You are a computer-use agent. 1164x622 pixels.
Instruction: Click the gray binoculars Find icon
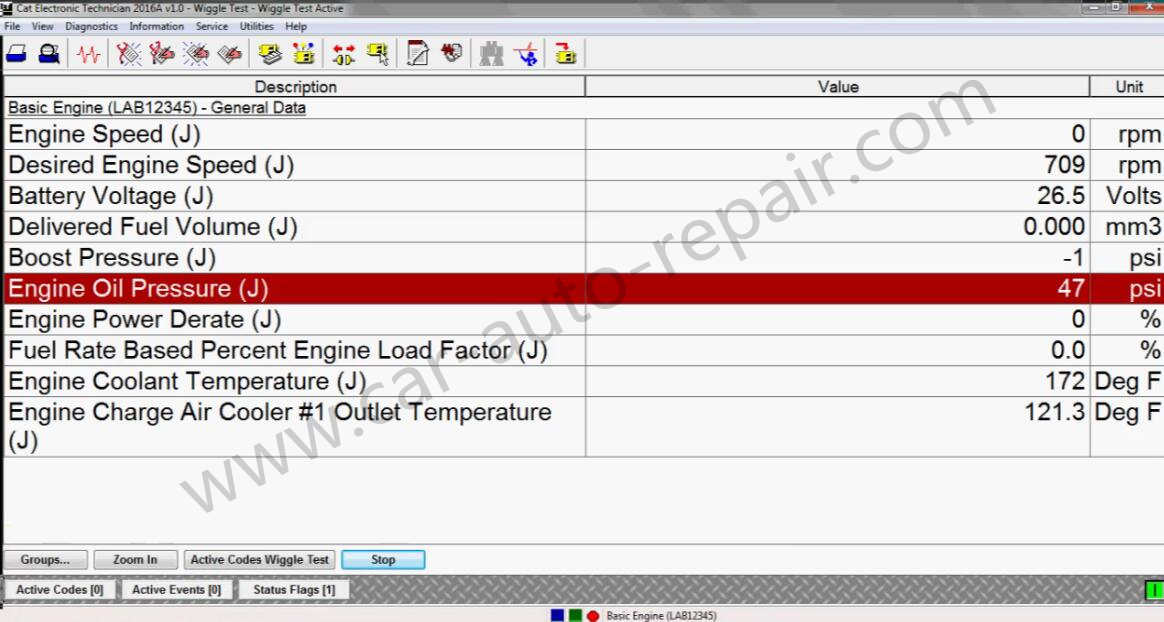[491, 54]
